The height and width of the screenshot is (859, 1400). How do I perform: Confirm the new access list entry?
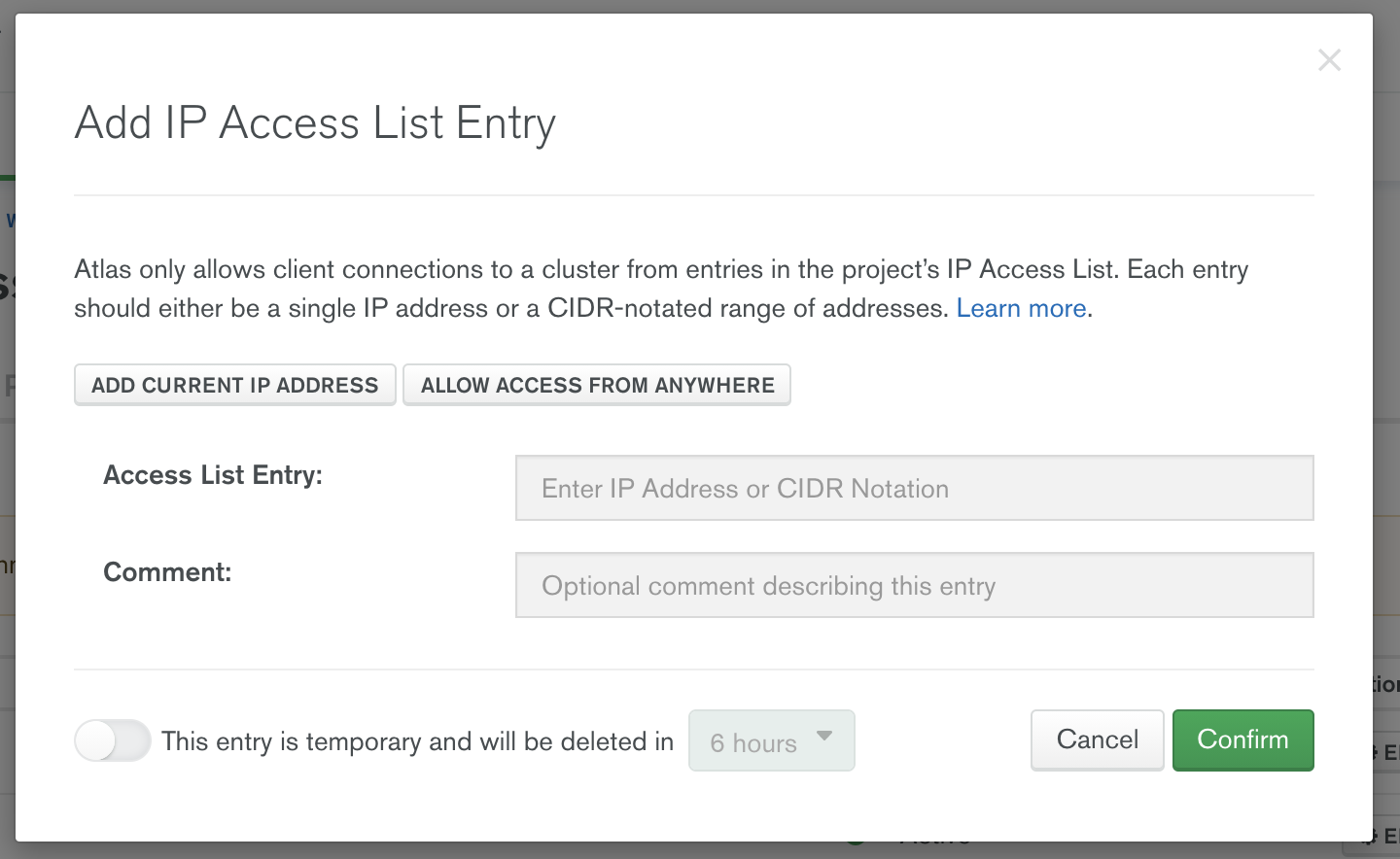click(x=1242, y=739)
